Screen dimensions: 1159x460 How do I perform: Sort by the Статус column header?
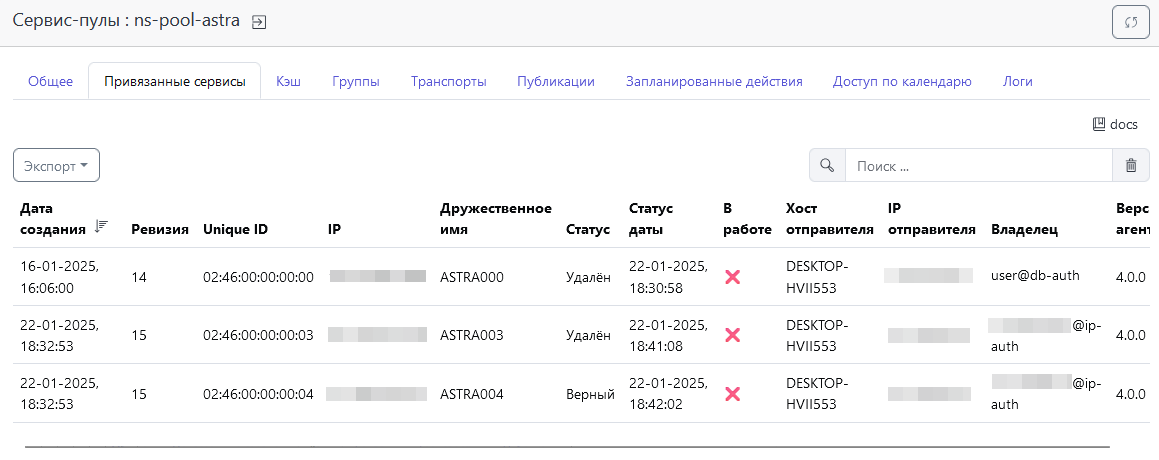click(x=587, y=229)
